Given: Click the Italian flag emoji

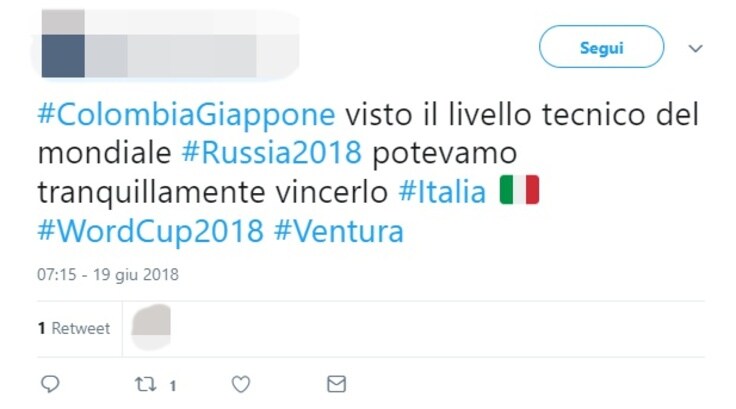Looking at the screenshot, I should [520, 190].
